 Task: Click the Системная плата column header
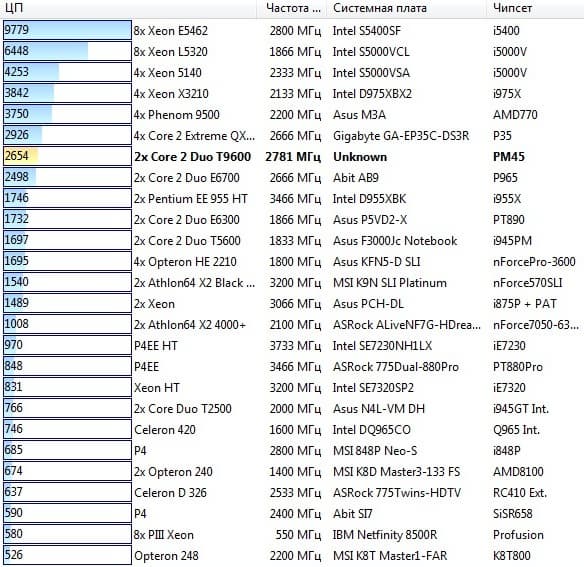tap(406, 8)
